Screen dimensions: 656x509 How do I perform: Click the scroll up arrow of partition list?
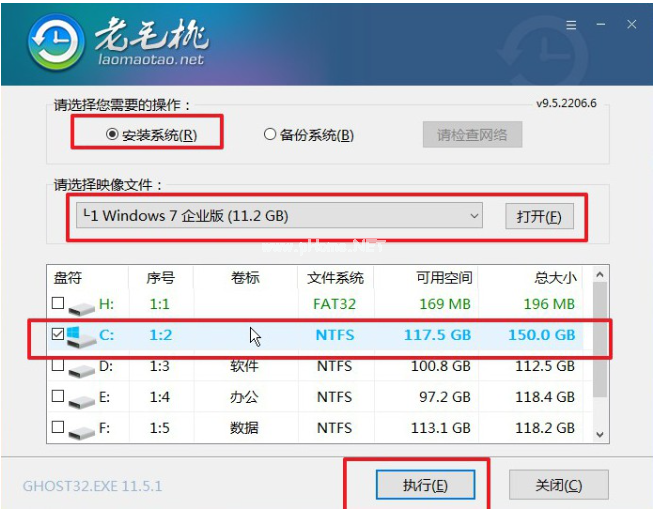(600, 274)
